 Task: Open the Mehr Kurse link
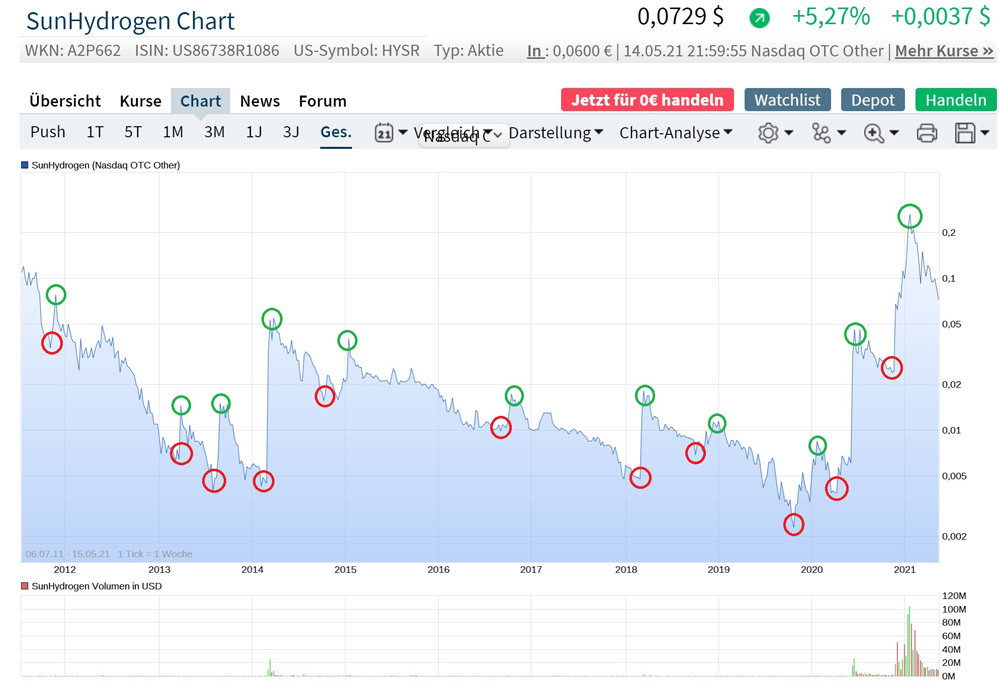click(x=945, y=51)
